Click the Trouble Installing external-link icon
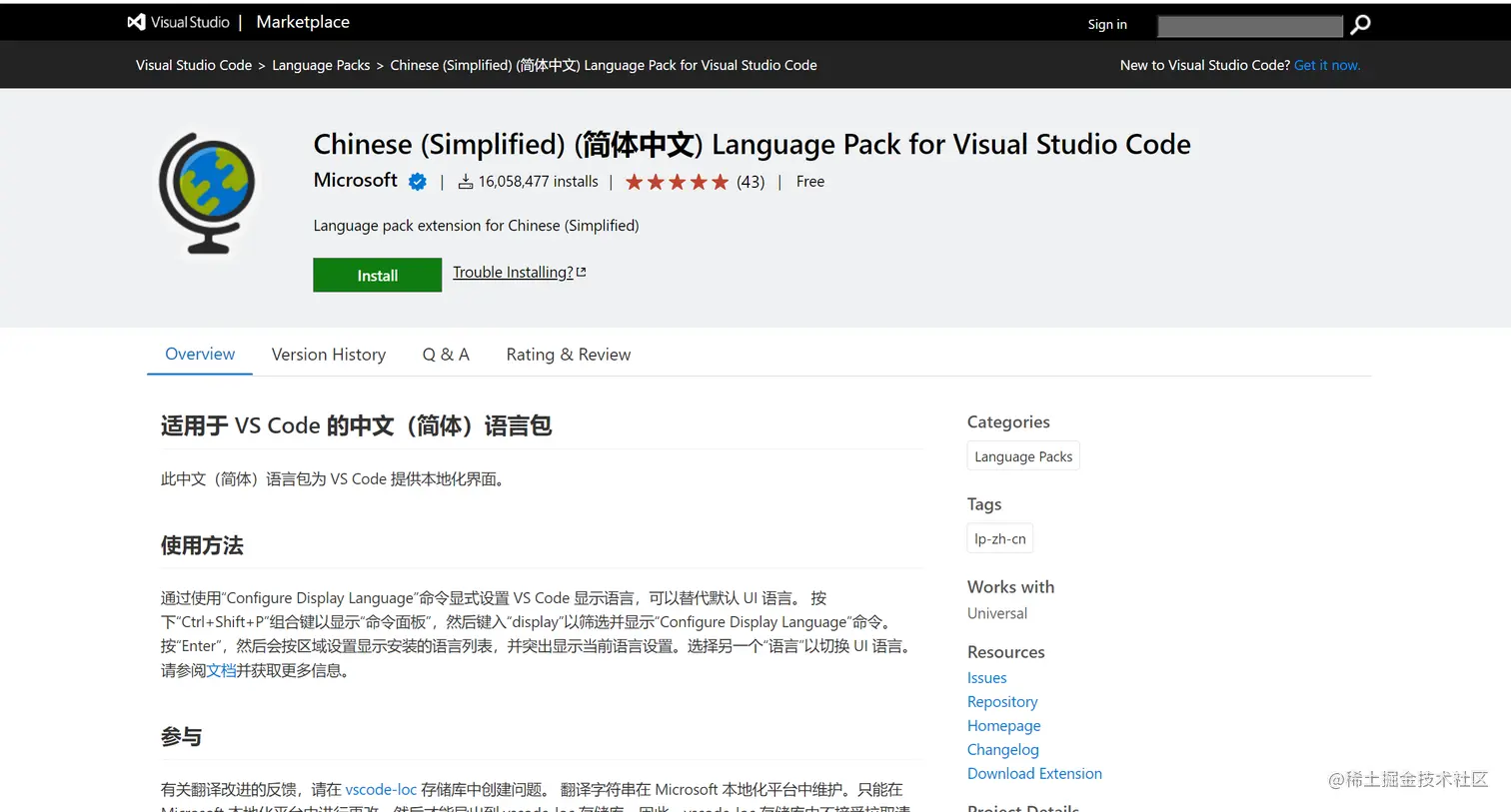1511x812 pixels. pyautogui.click(x=582, y=272)
